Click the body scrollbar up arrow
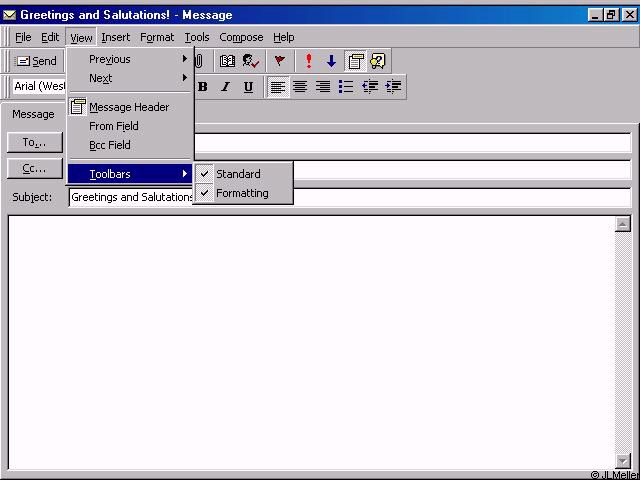Viewport: 640px width, 480px height. coord(622,224)
